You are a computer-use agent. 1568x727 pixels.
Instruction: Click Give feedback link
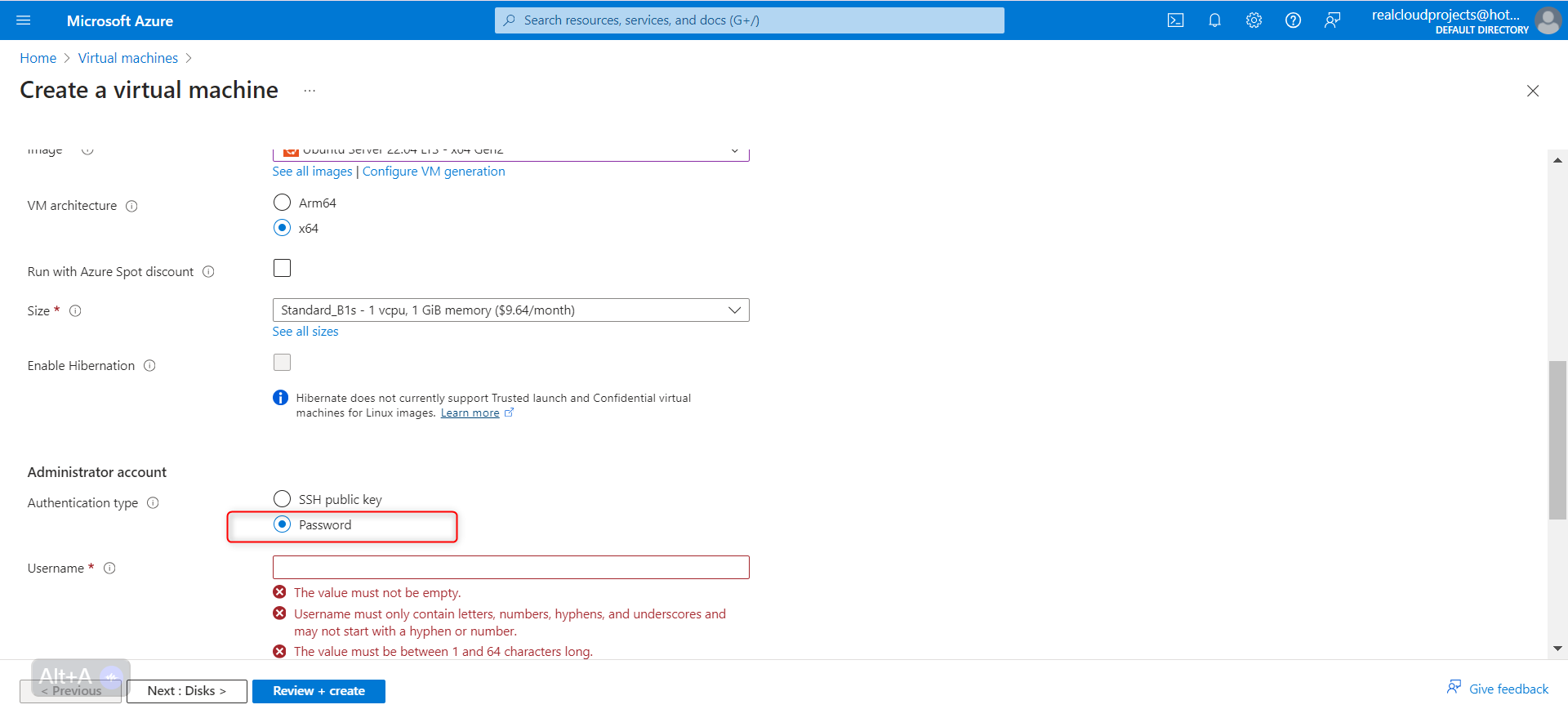tap(1498, 689)
